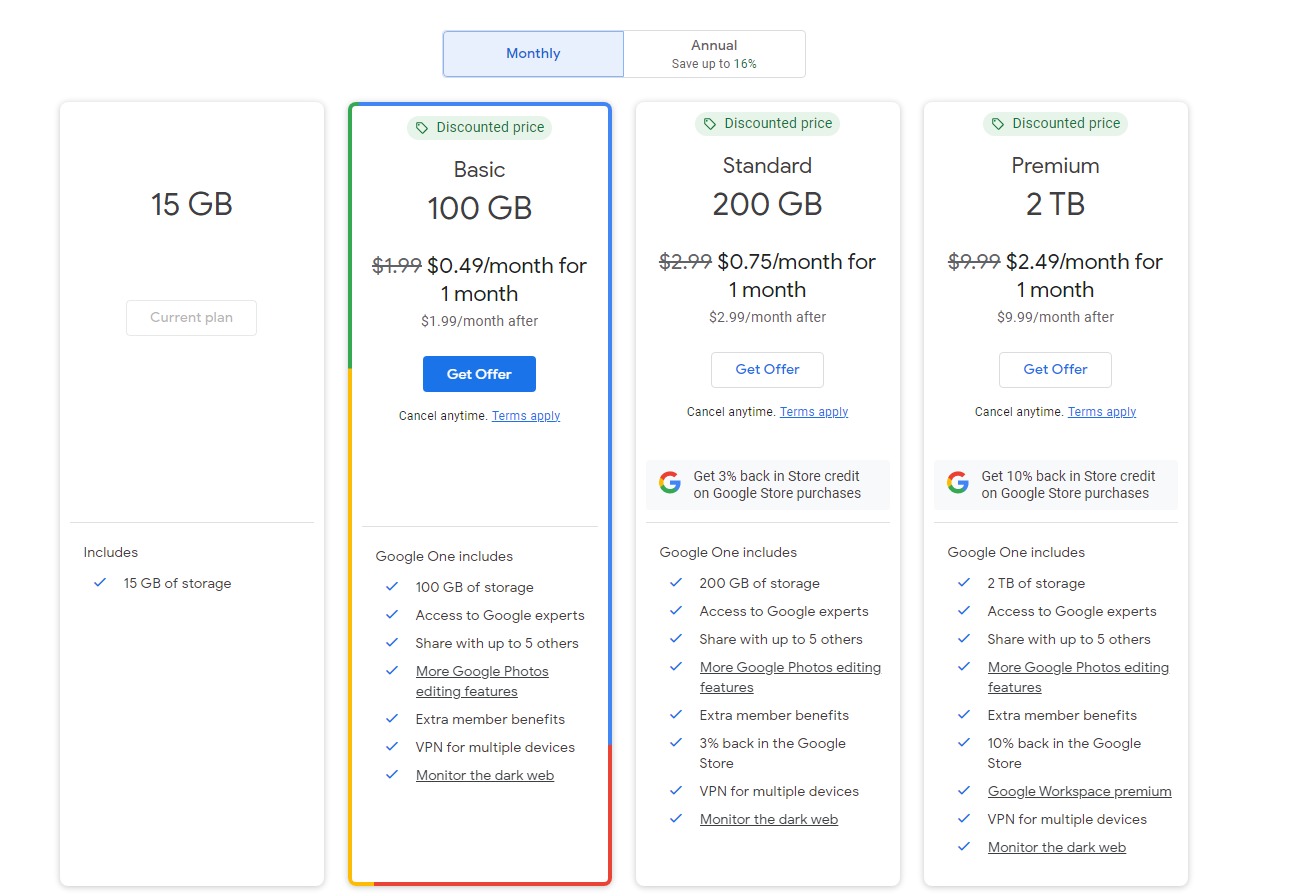The image size is (1289, 896).
Task: Click the $0.75/month for 1 month price
Action: coord(796,276)
